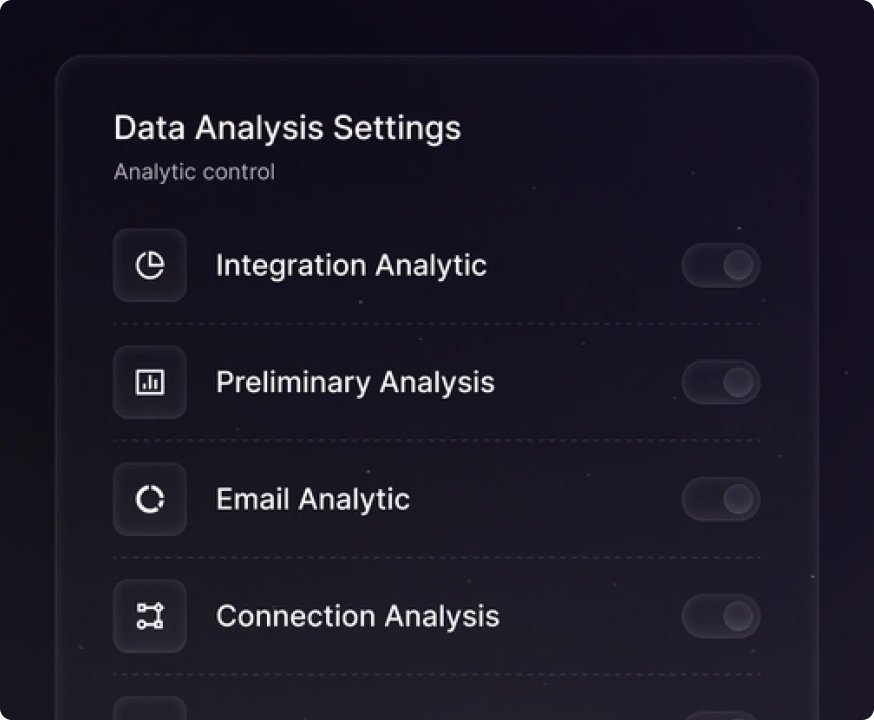
Task: Toggle the cut-off switch at the card bottom
Action: [x=721, y=715]
